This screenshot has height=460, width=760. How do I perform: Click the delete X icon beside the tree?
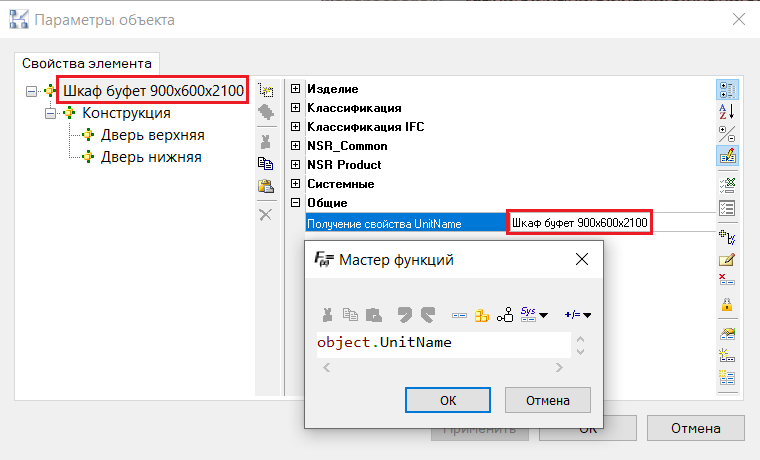266,215
